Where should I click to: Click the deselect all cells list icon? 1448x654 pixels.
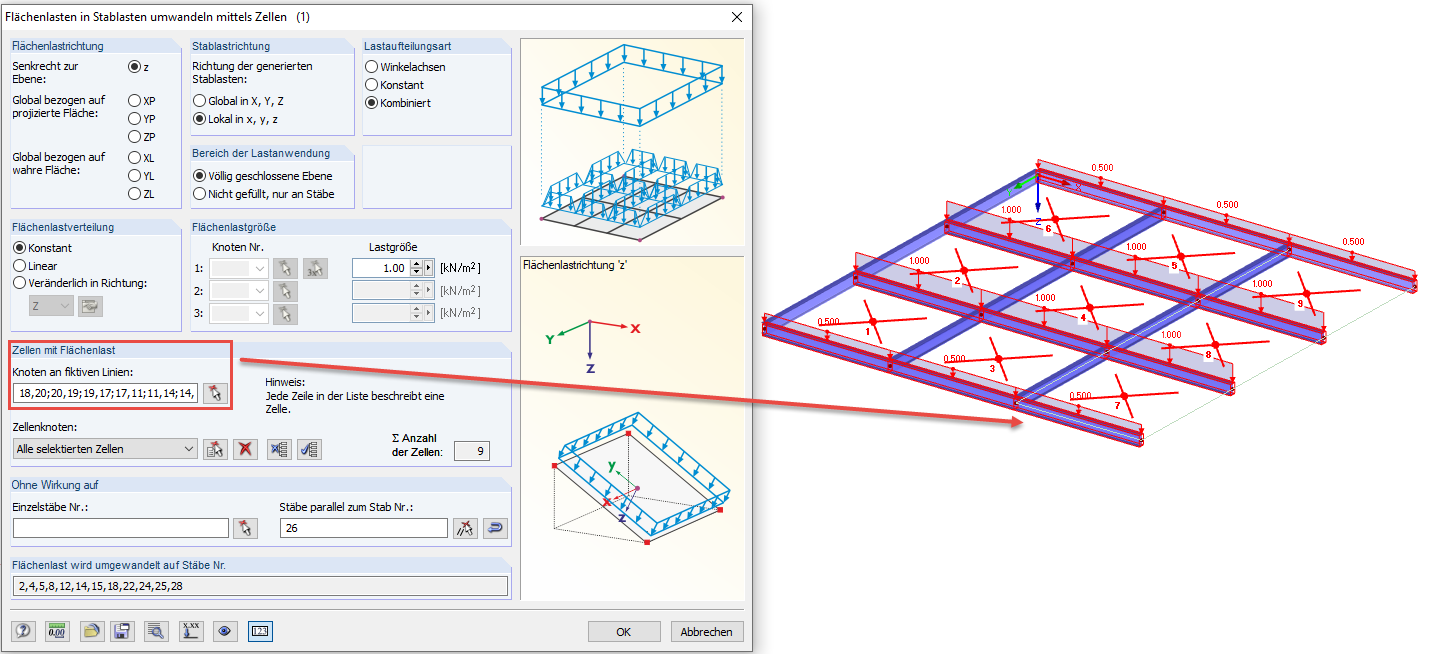coord(279,449)
